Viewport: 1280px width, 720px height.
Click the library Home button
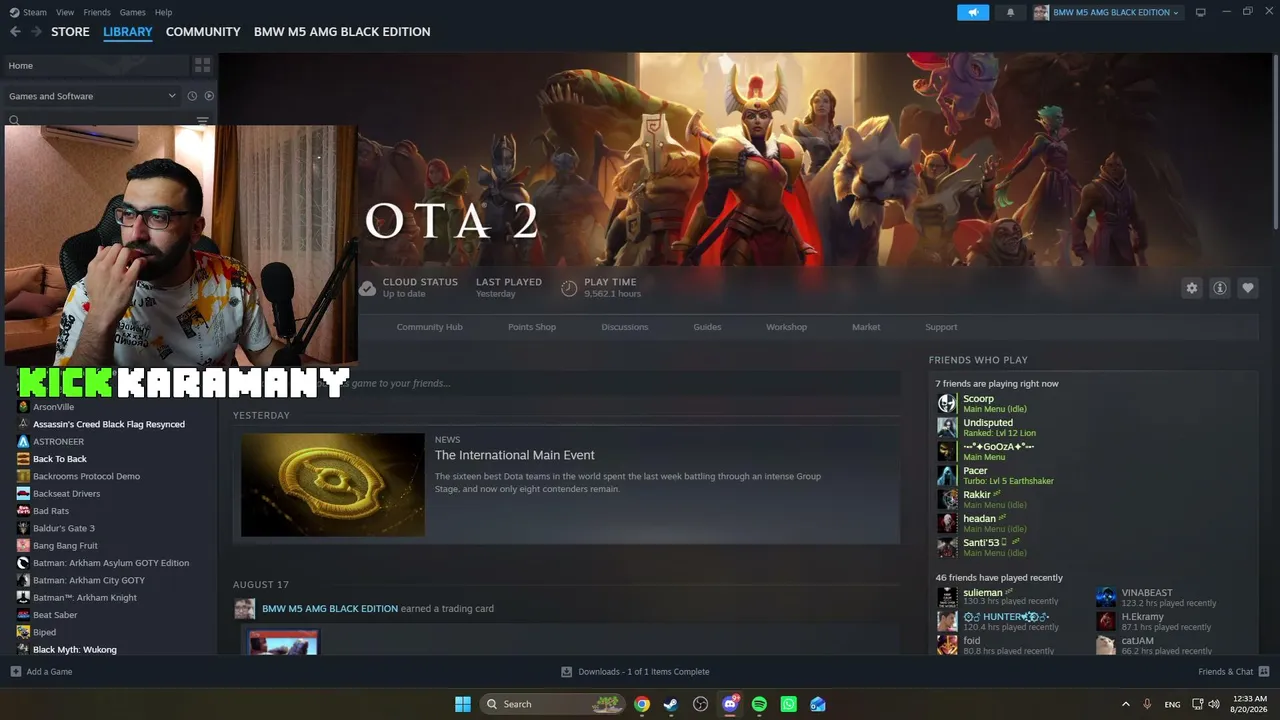[95, 66]
